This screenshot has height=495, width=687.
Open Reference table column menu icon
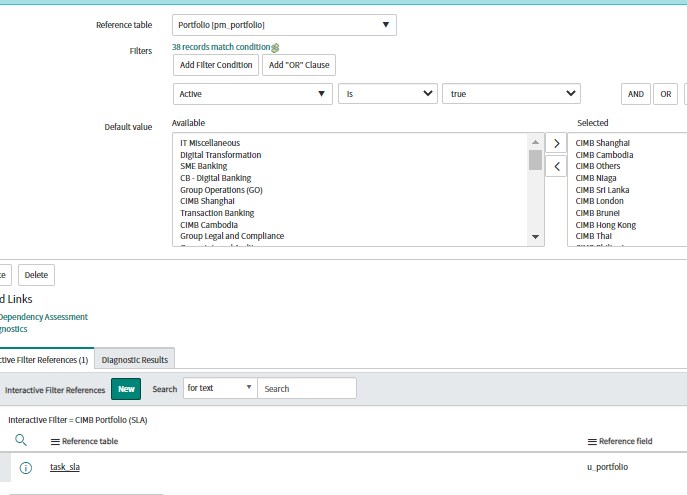click(x=55, y=442)
